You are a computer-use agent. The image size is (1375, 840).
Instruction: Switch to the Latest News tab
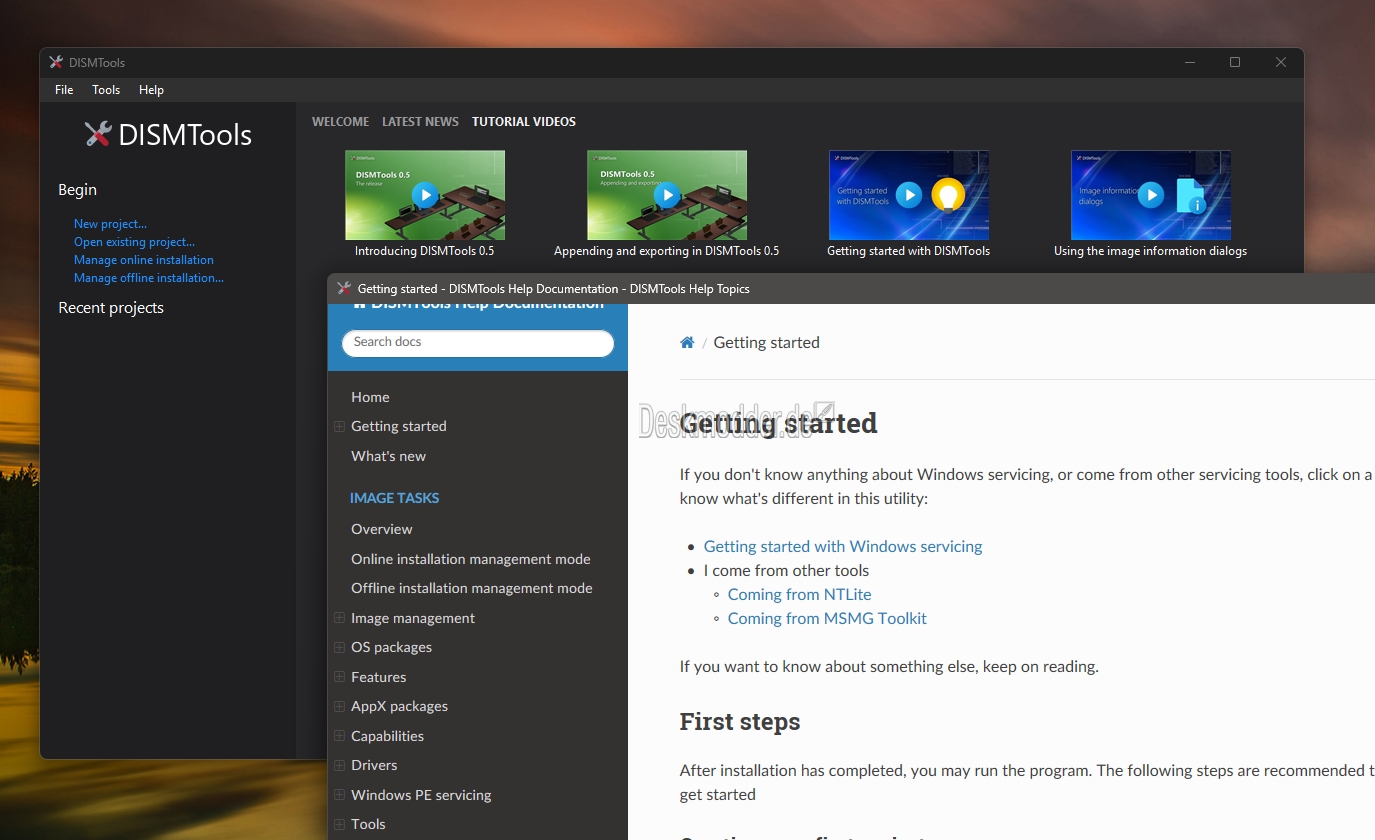tap(420, 122)
